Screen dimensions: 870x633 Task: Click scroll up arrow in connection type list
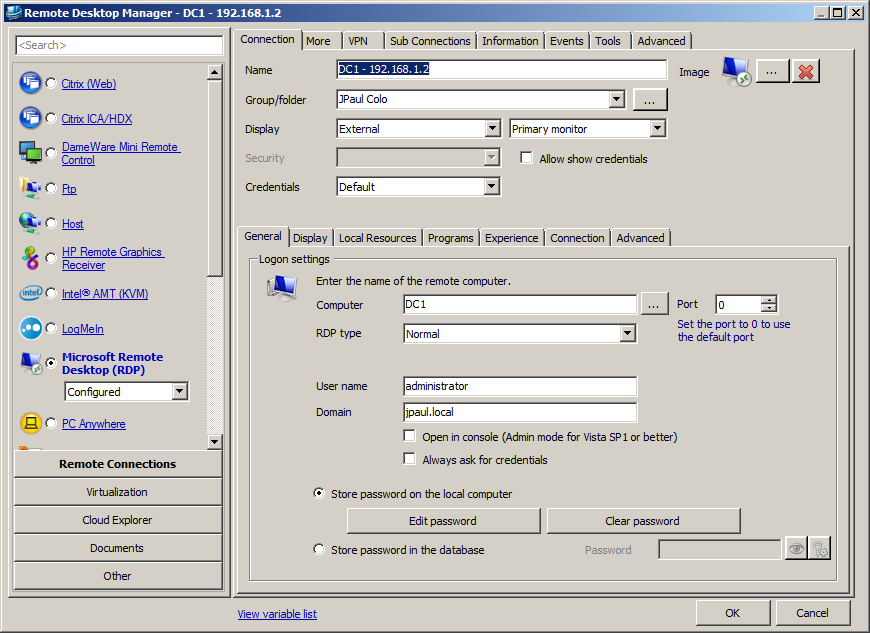pyautogui.click(x=214, y=72)
